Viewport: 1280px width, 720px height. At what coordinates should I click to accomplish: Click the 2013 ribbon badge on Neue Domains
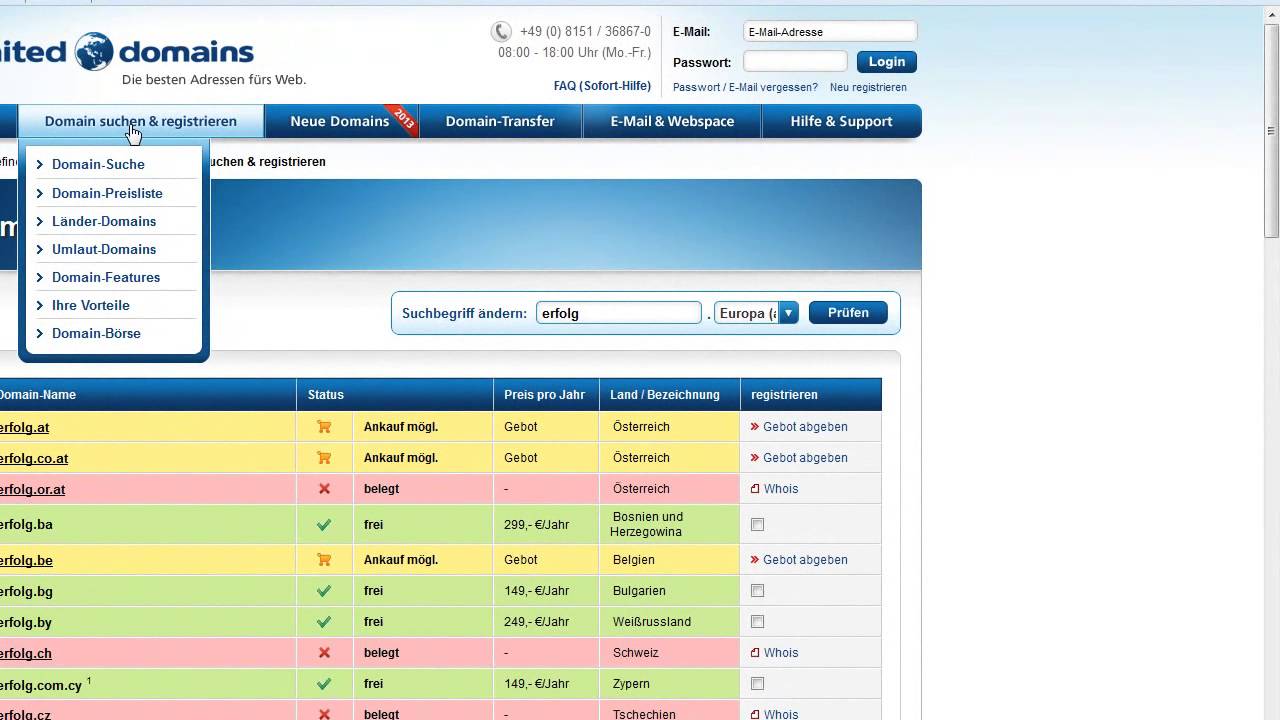click(x=403, y=118)
